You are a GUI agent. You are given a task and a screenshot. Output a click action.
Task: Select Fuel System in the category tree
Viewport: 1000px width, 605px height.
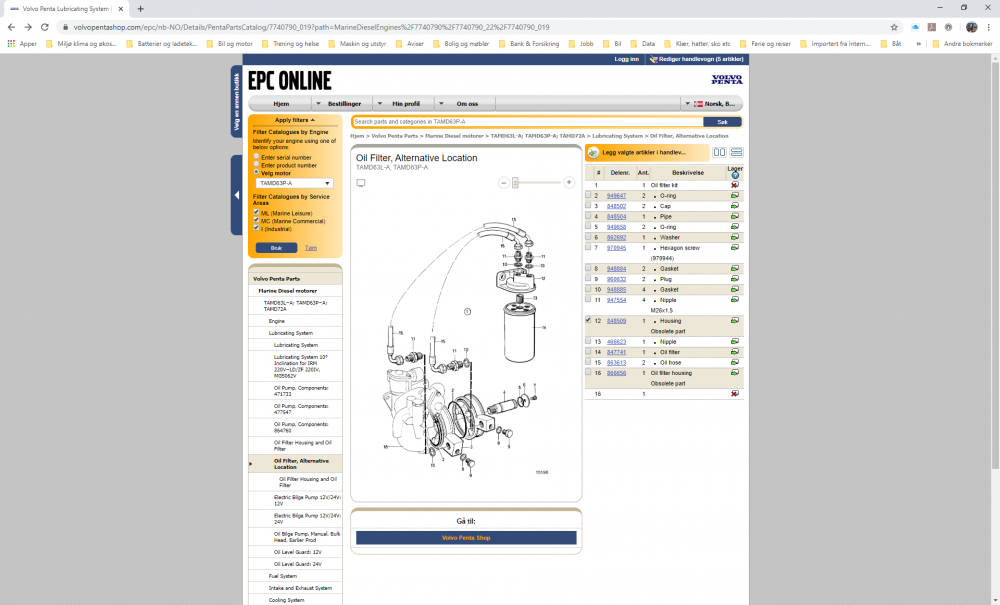283,576
